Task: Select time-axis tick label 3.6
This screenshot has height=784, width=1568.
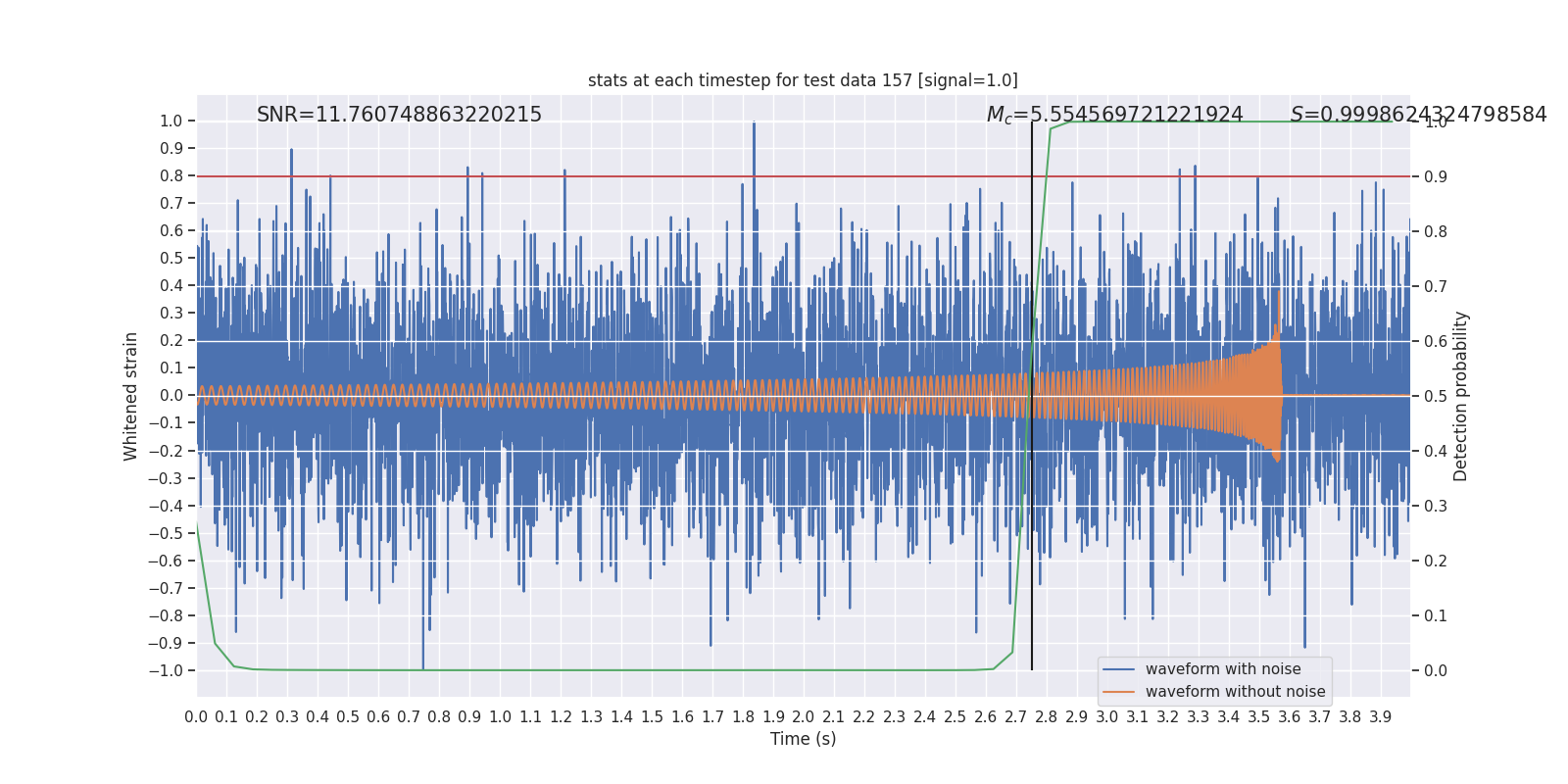Action: tap(1290, 716)
